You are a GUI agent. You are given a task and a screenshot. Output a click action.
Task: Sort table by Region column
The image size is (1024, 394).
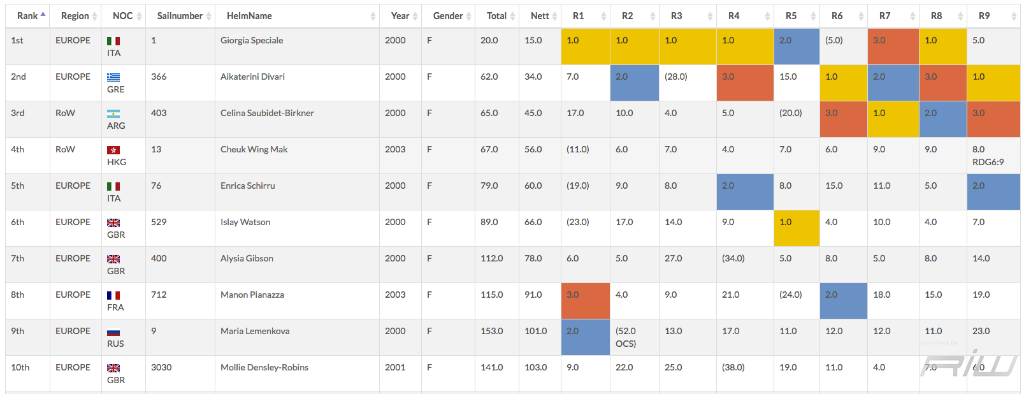tap(76, 16)
